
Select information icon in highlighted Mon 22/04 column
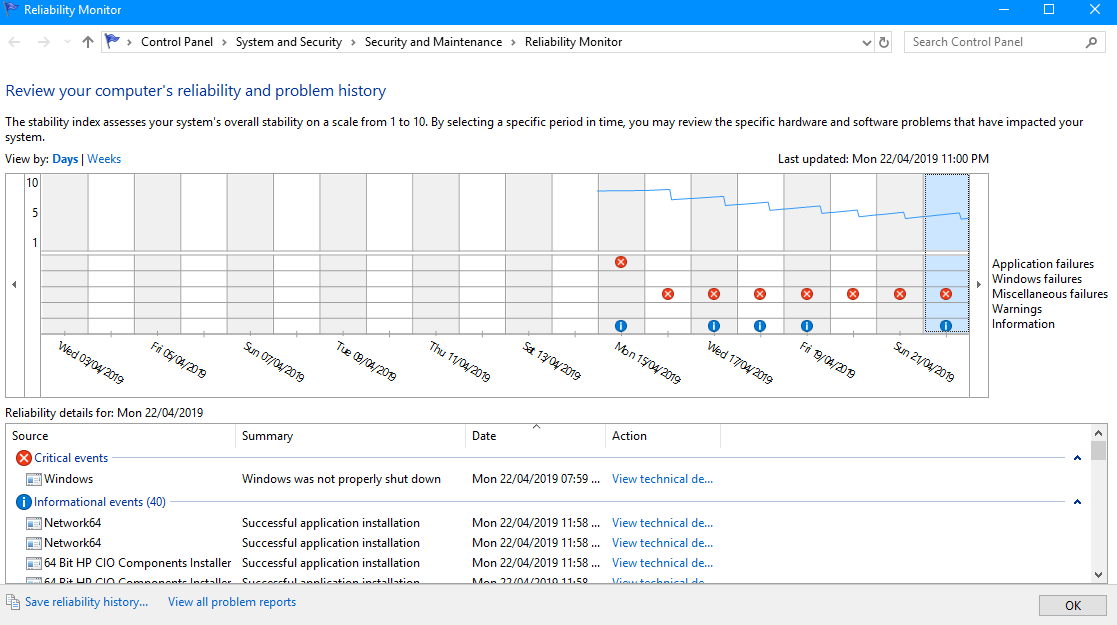pyautogui.click(x=946, y=326)
